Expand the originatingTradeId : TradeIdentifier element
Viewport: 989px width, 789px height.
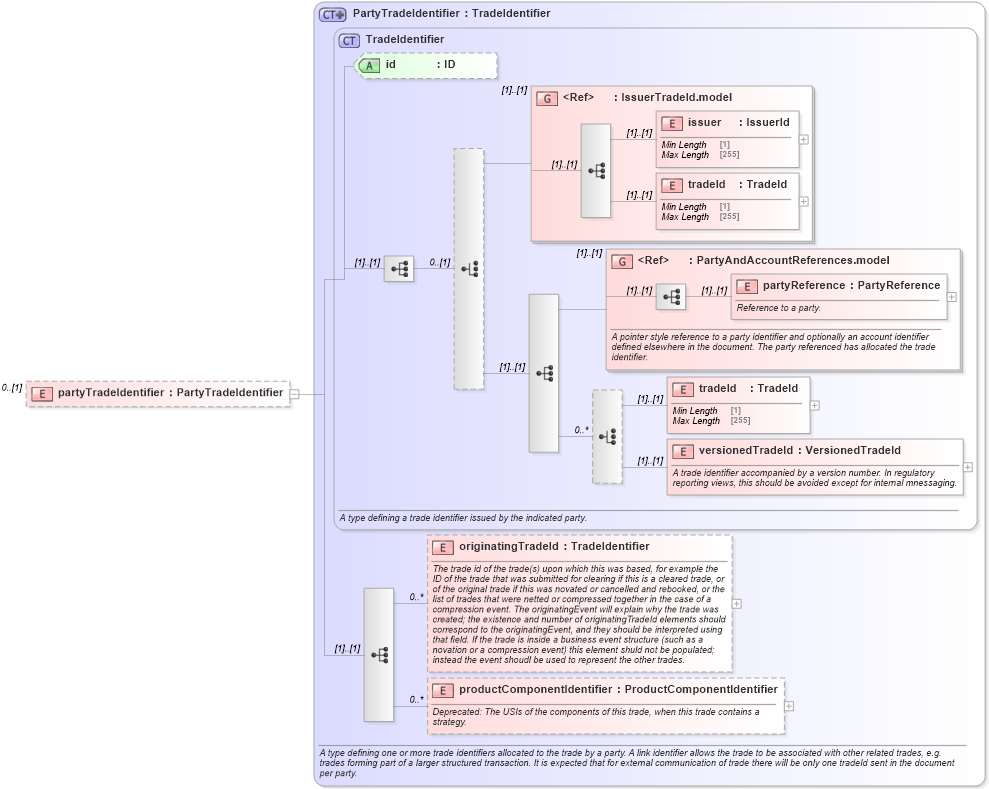(x=736, y=604)
